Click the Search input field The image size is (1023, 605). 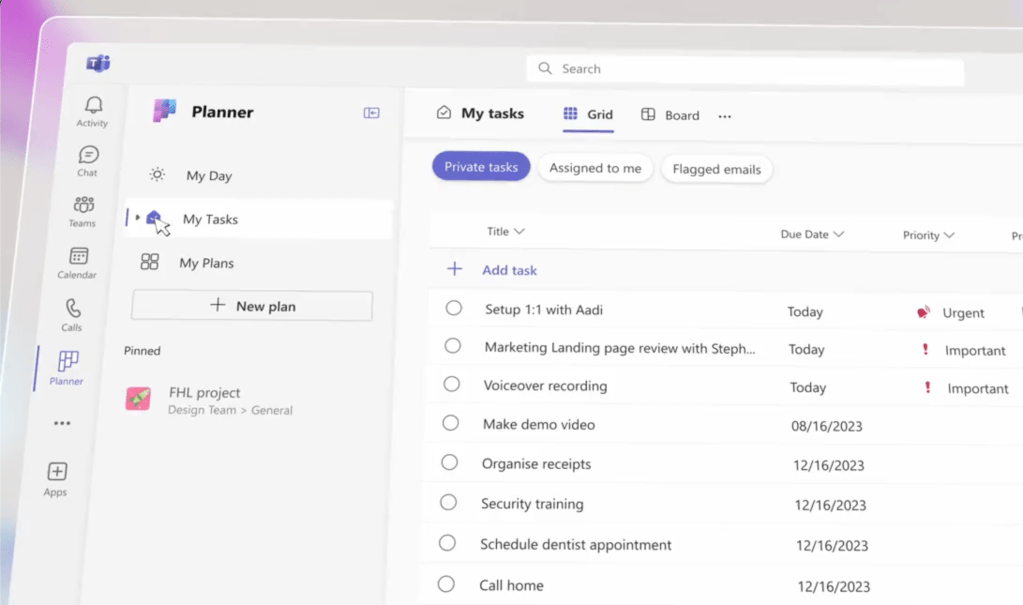pyautogui.click(x=745, y=69)
